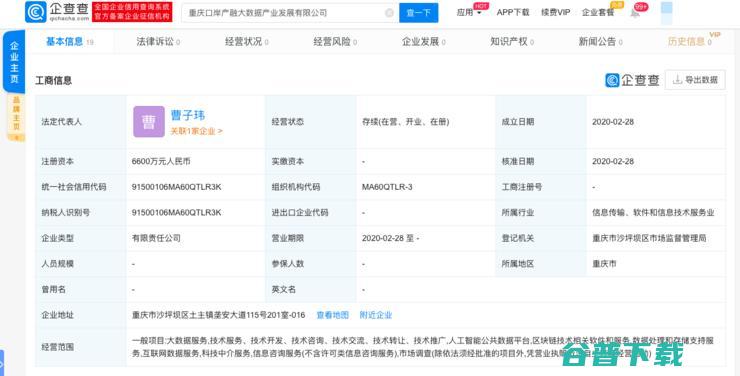Switch to the 企业发展 tab
The height and width of the screenshot is (376, 740).
click(423, 42)
